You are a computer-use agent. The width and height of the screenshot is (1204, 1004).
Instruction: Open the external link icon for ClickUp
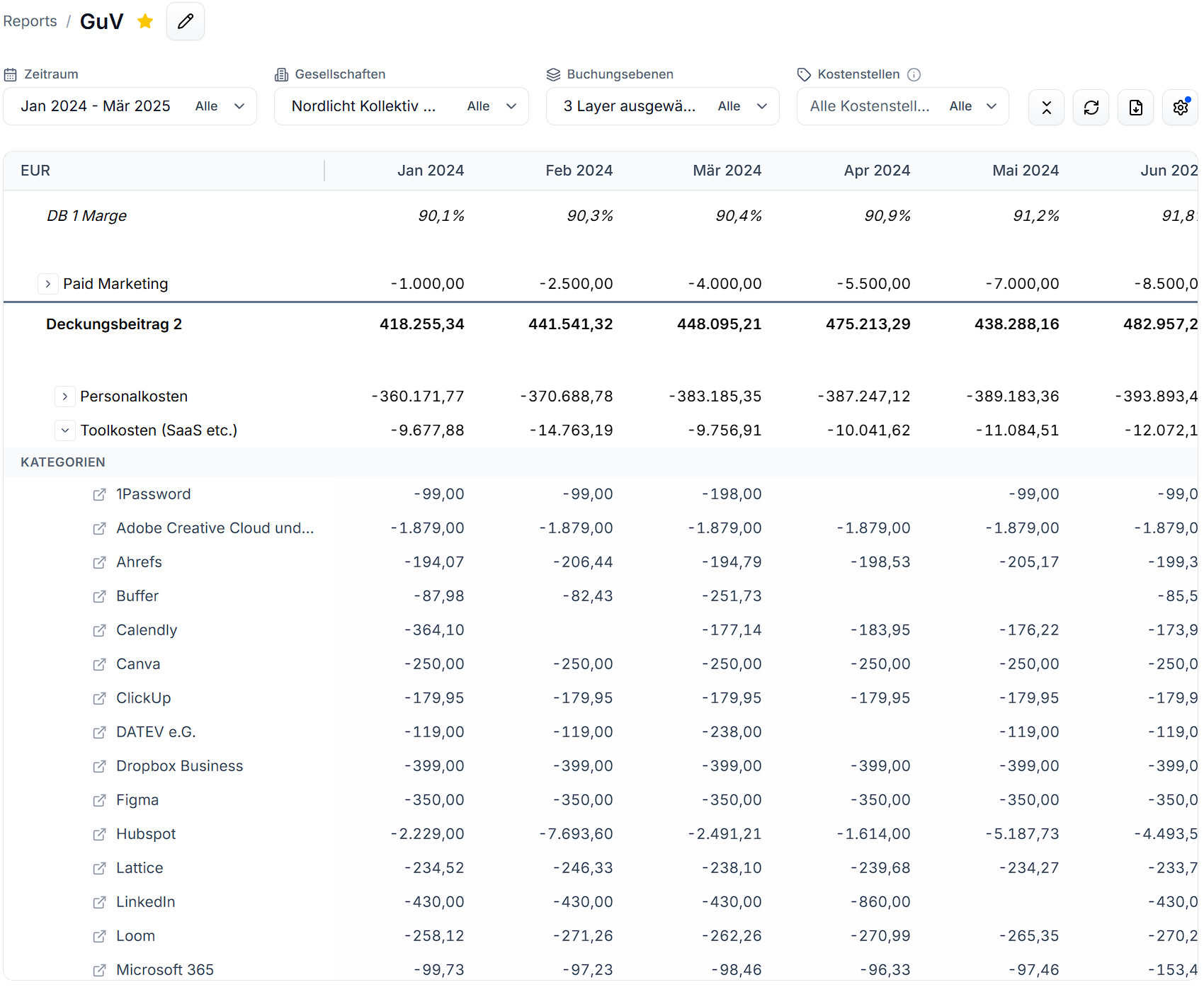click(x=100, y=698)
